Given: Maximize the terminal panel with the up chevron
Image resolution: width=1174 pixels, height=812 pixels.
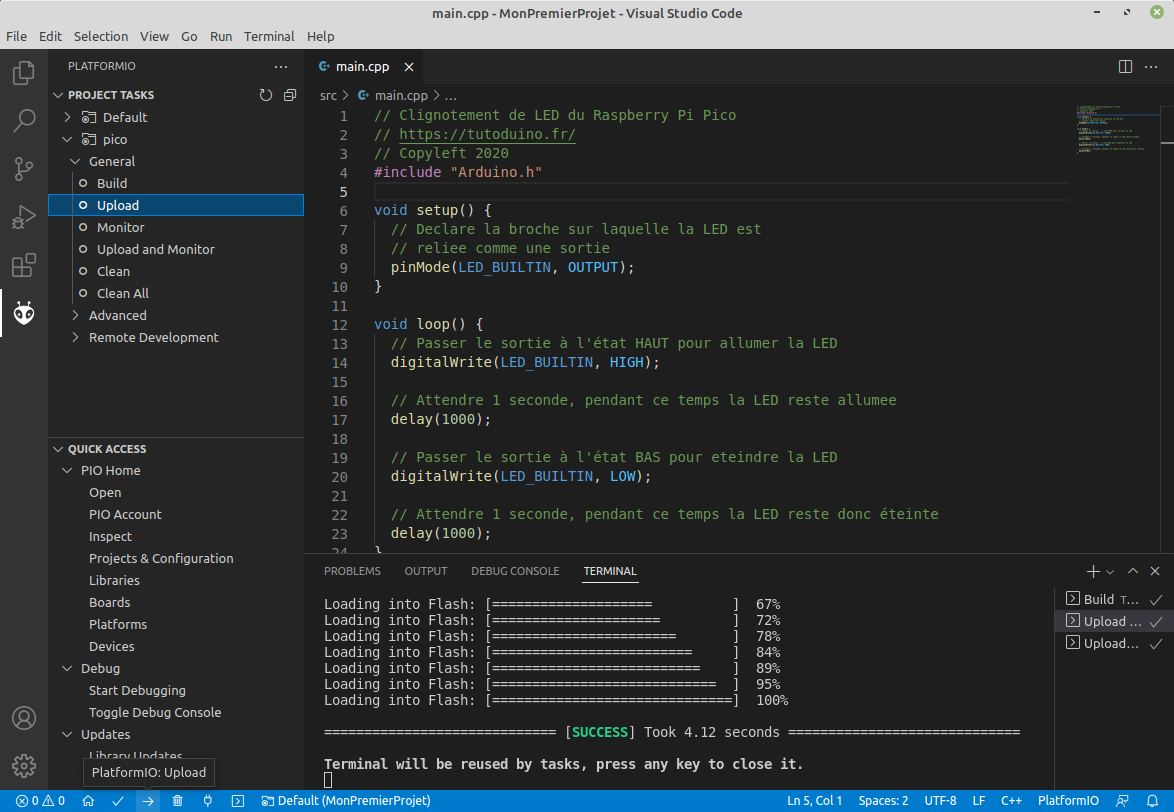Looking at the screenshot, I should tap(1133, 571).
